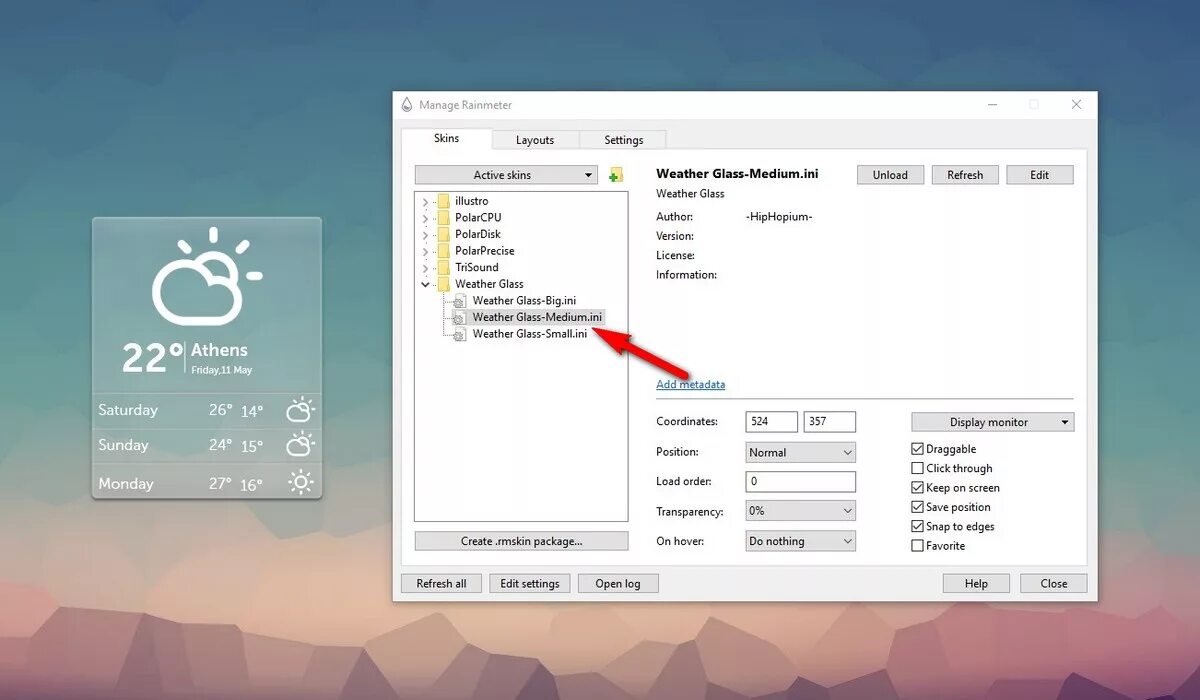Click the Help button
The image size is (1200, 700).
(x=976, y=584)
